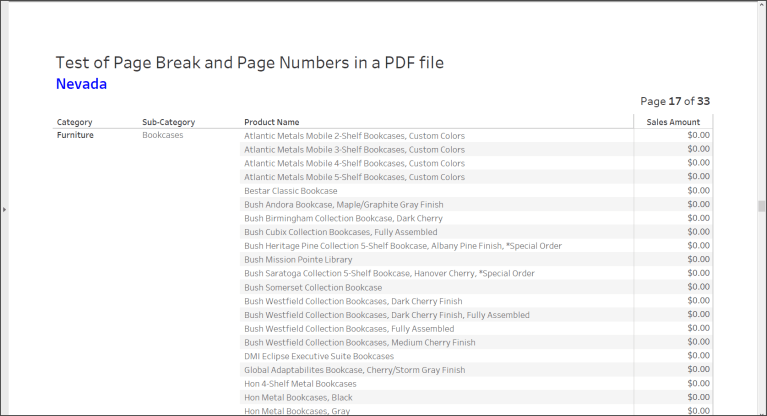Select the Hon 4-Shelf Metal Bookcases row
The width and height of the screenshot is (767, 416).
point(300,383)
